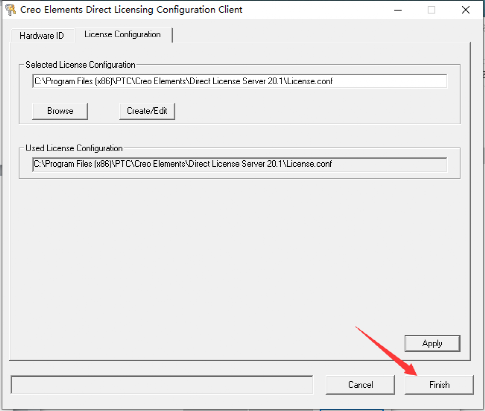
Task: Click the disabled maximize window button
Action: pyautogui.click(x=431, y=10)
